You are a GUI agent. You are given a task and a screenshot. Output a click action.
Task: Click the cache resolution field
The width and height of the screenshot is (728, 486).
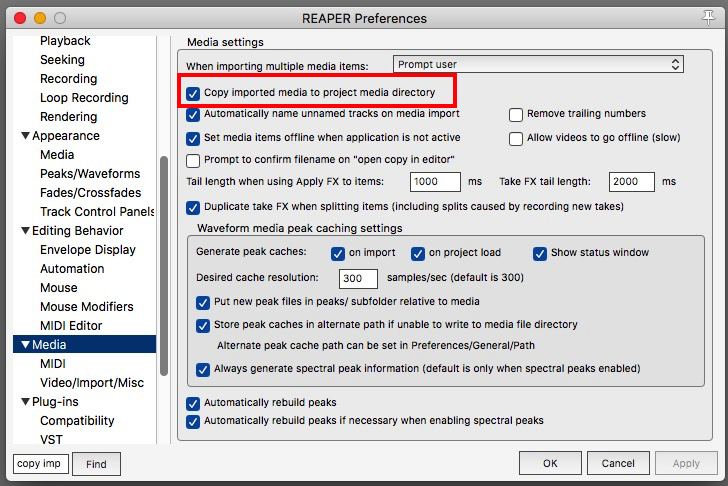point(358,279)
